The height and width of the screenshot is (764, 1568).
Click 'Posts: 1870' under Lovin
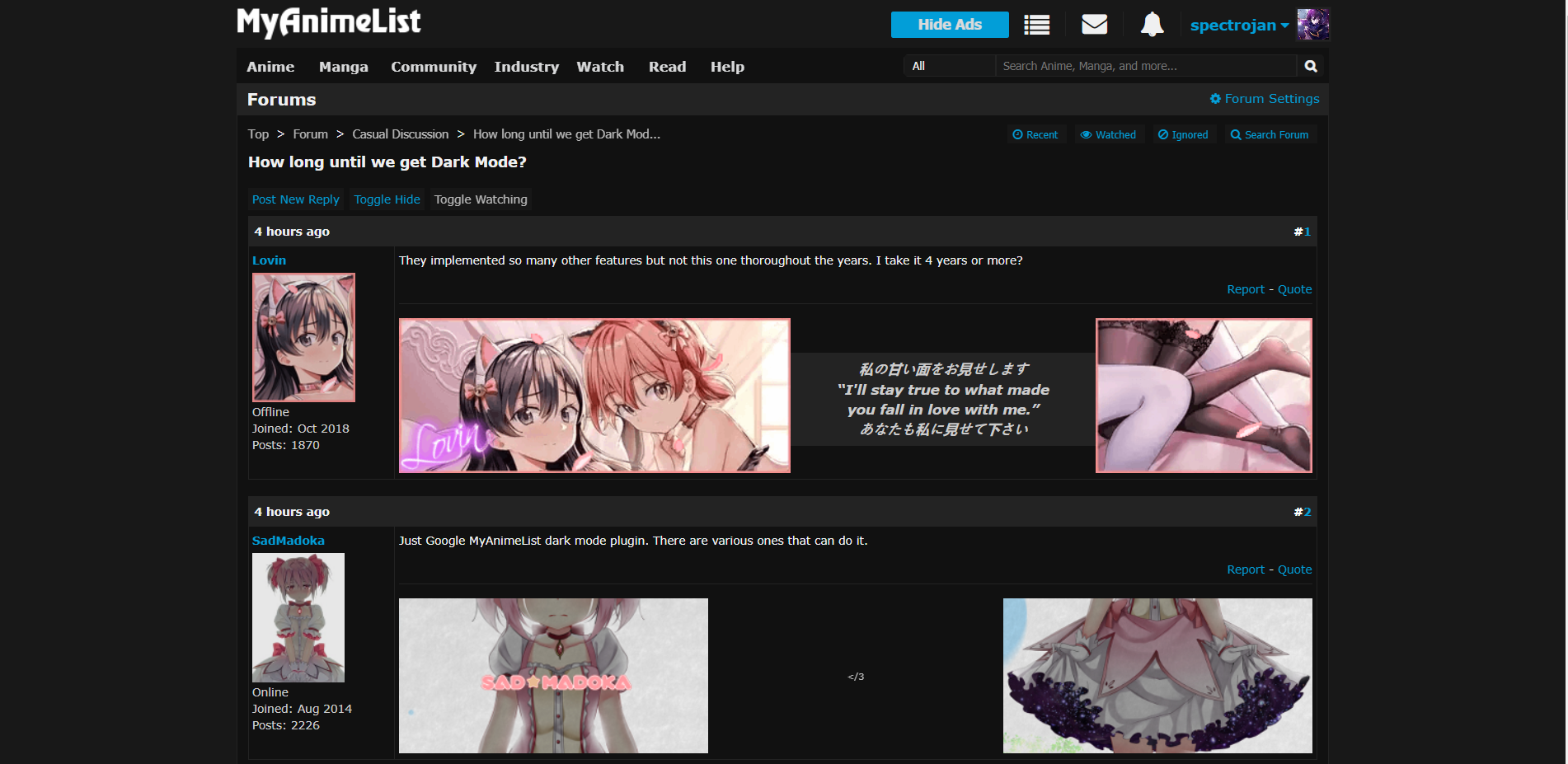point(286,445)
